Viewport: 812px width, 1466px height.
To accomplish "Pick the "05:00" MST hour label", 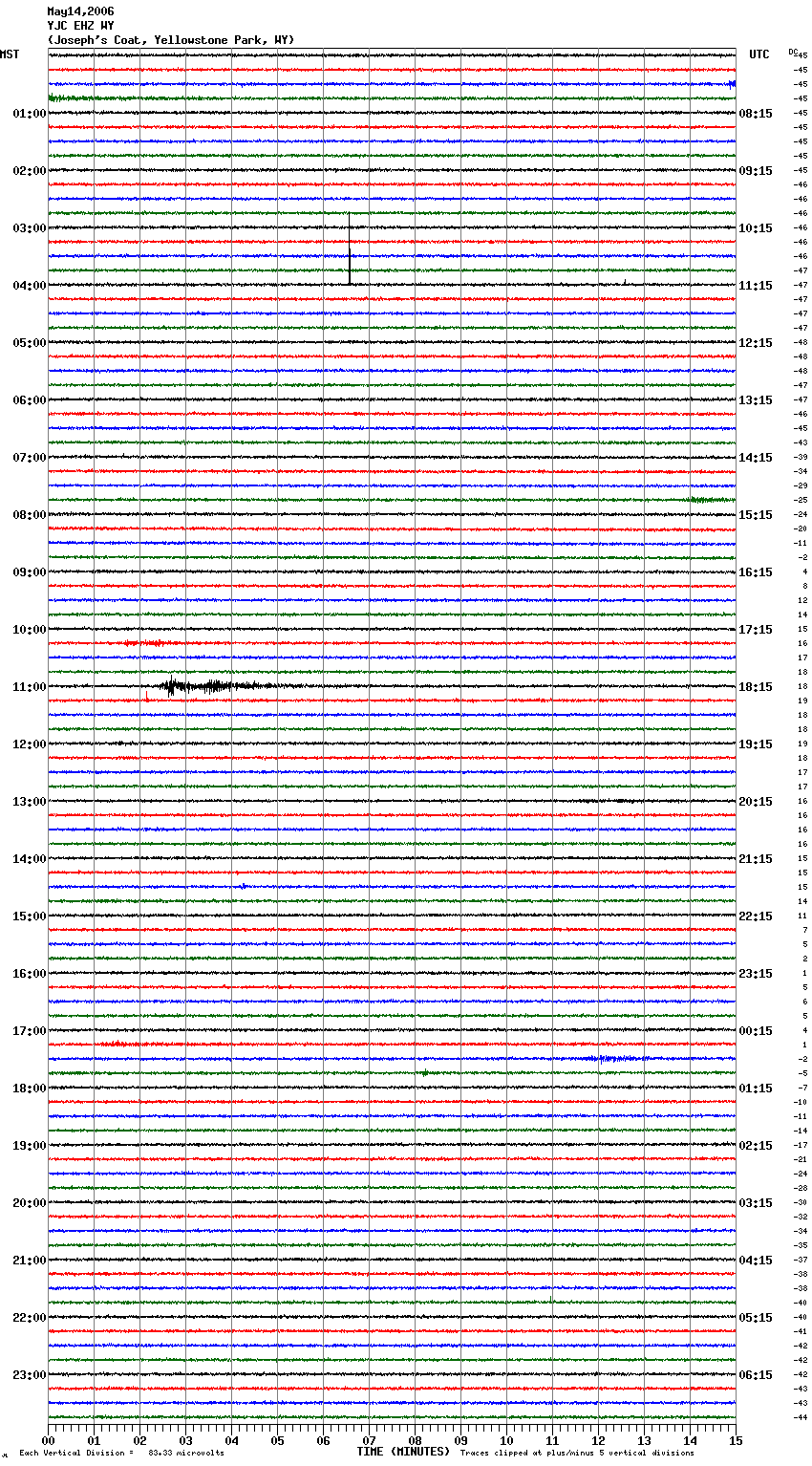I will coord(30,343).
